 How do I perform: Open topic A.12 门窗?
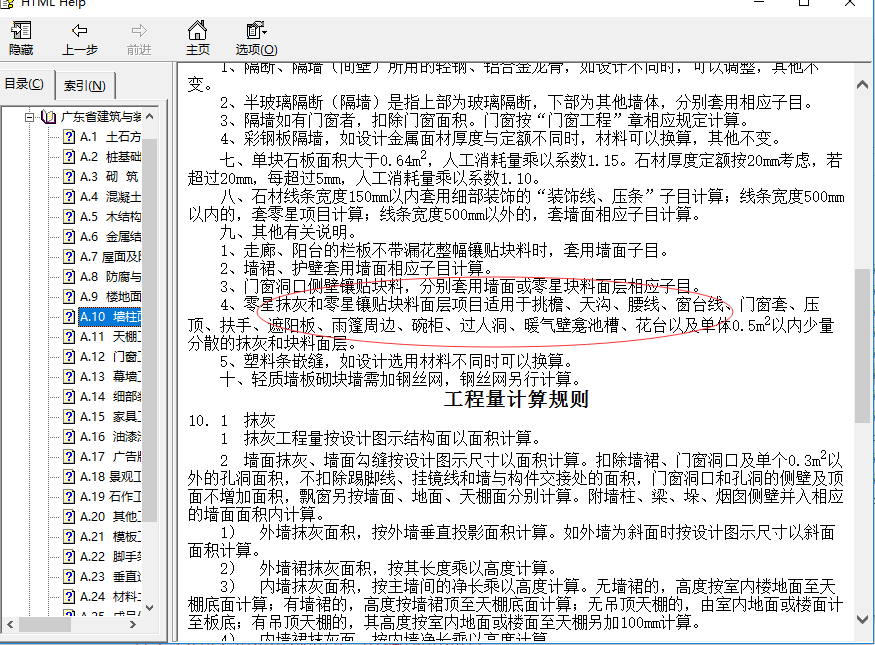tap(110, 357)
